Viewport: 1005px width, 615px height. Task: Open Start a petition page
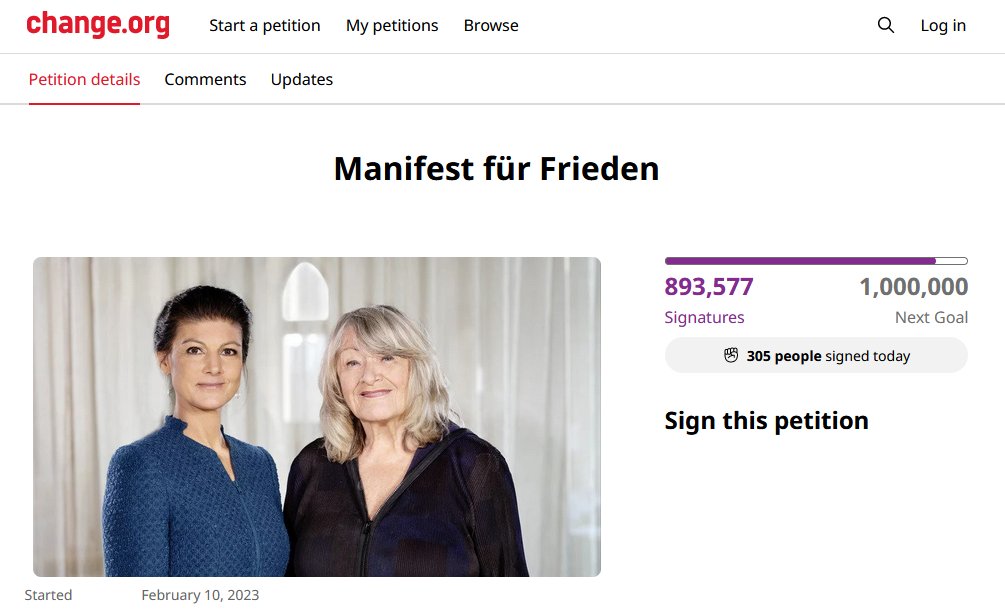(x=265, y=26)
